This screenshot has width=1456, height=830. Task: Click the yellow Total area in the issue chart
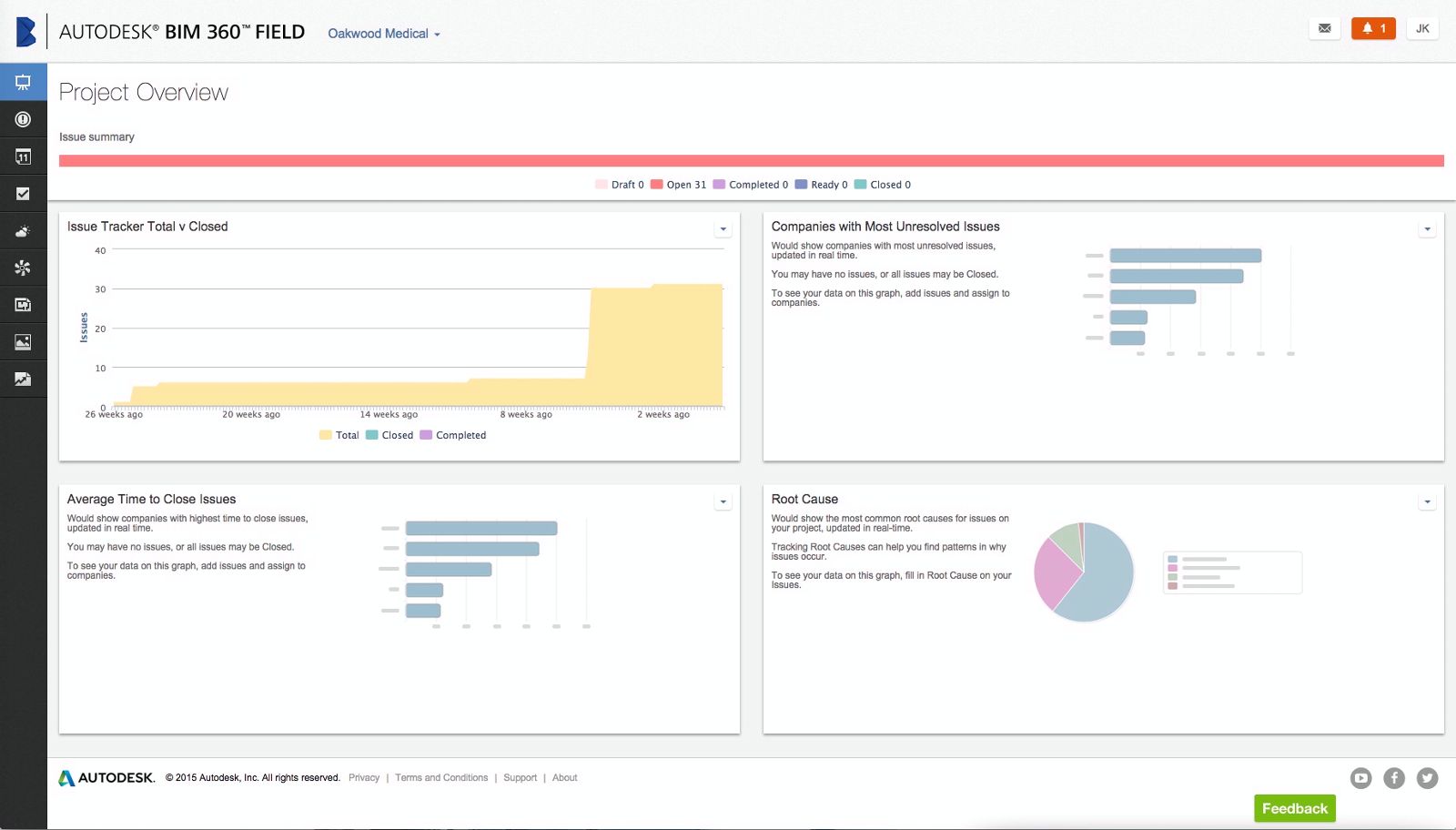[x=655, y=350]
